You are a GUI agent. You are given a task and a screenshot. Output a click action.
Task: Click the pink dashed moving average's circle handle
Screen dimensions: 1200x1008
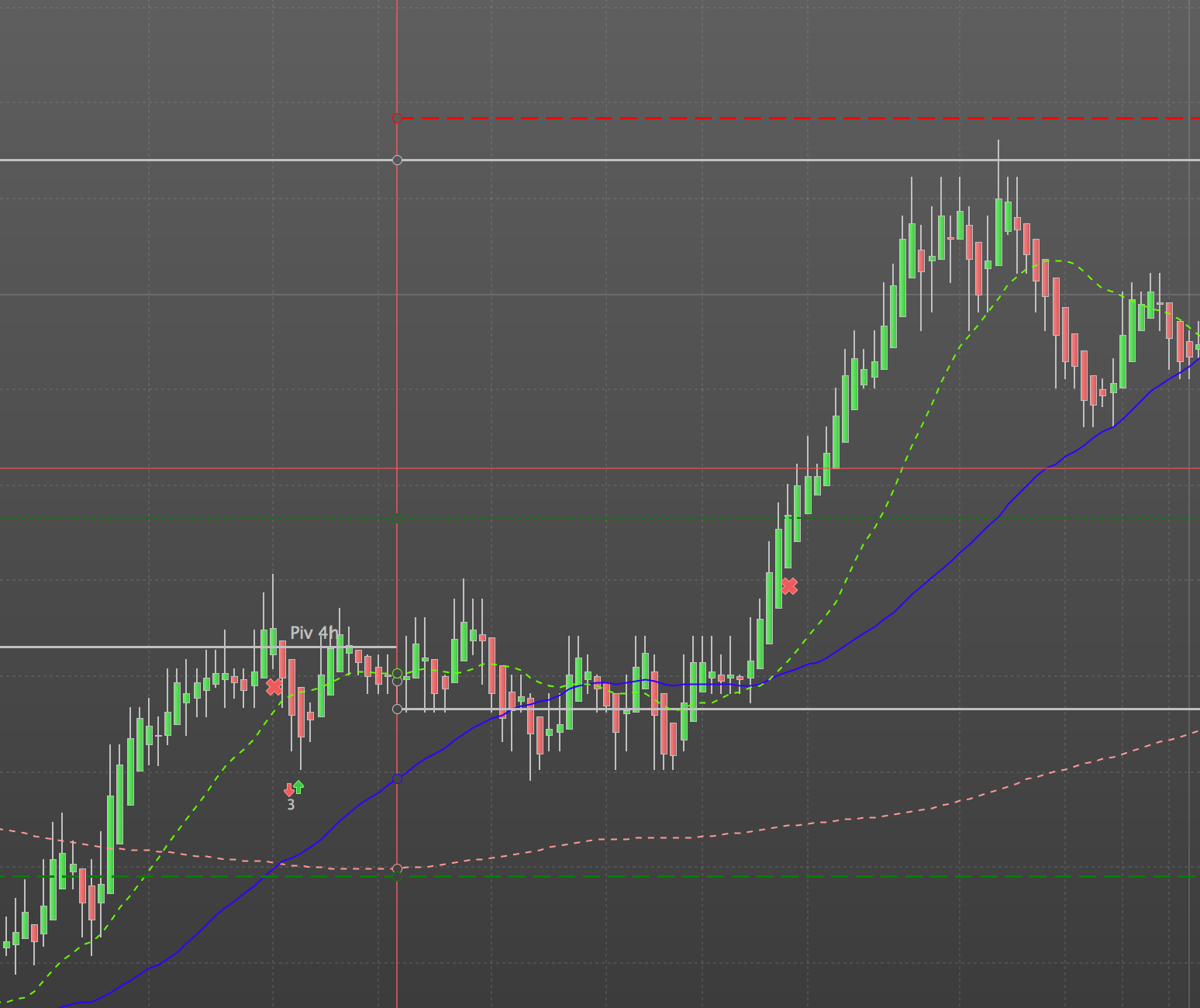point(397,868)
